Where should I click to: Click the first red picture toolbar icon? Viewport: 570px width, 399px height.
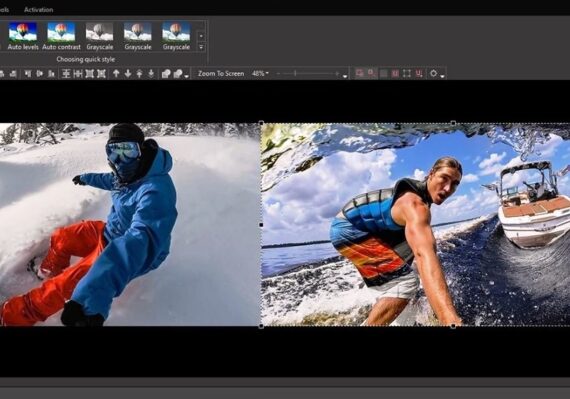[360, 74]
